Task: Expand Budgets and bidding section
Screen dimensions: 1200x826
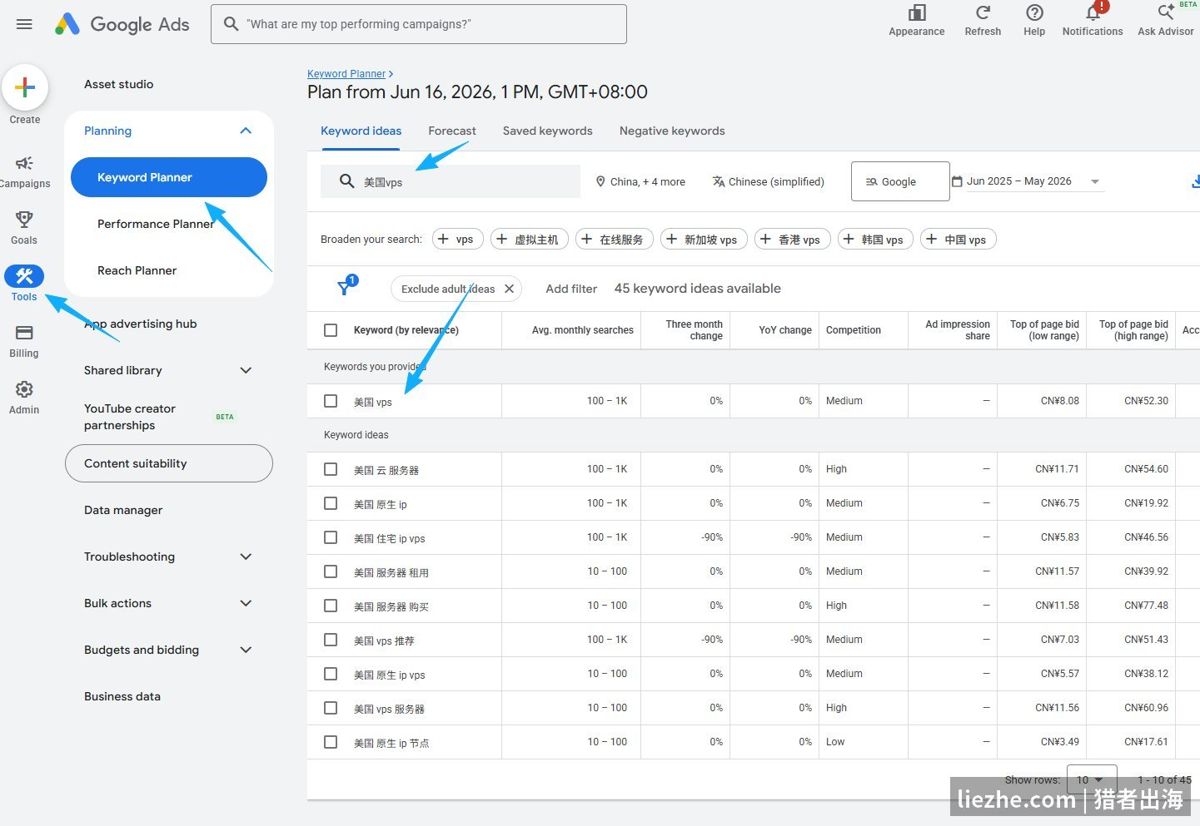Action: point(246,650)
